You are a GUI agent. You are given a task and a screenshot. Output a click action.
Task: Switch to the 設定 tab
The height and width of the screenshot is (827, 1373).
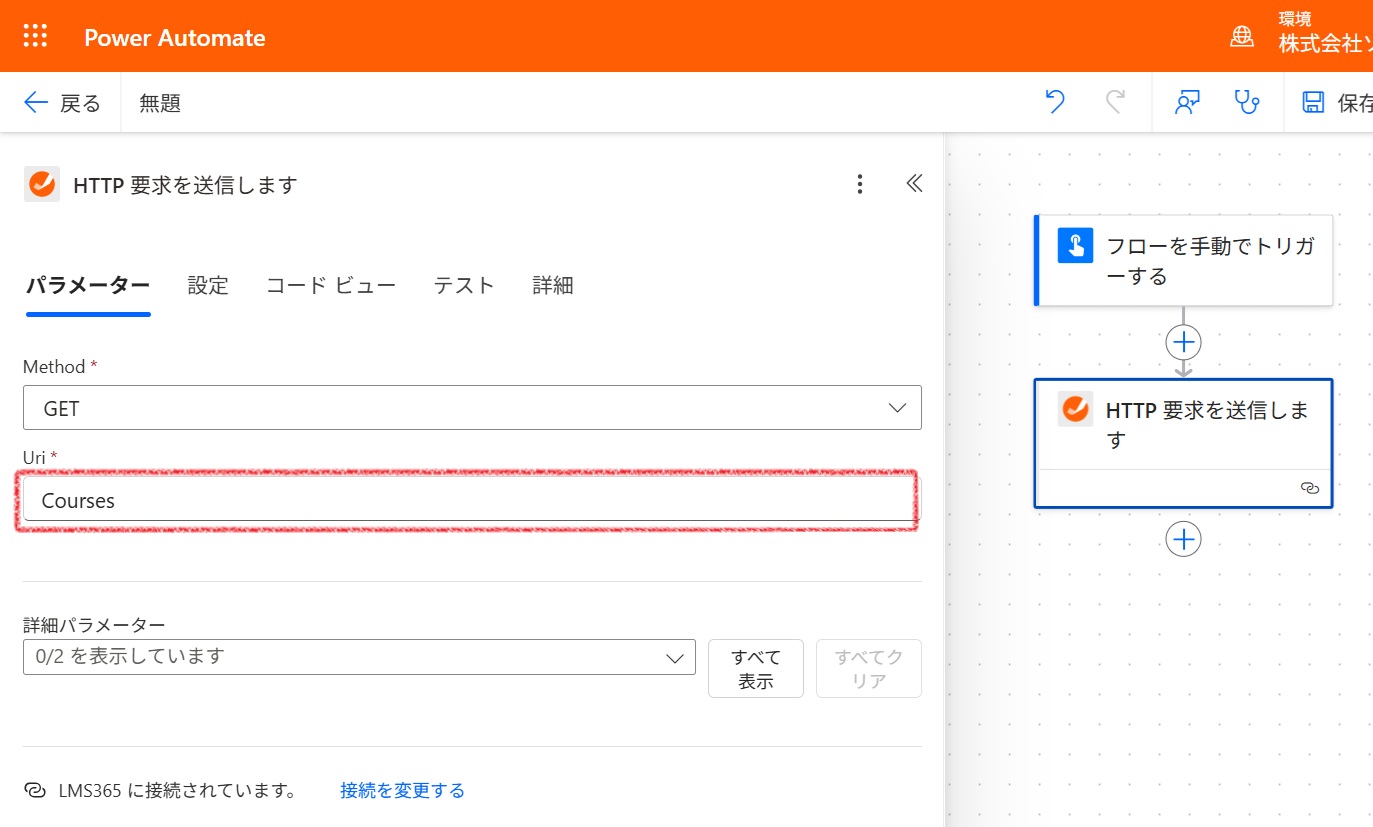pos(208,285)
